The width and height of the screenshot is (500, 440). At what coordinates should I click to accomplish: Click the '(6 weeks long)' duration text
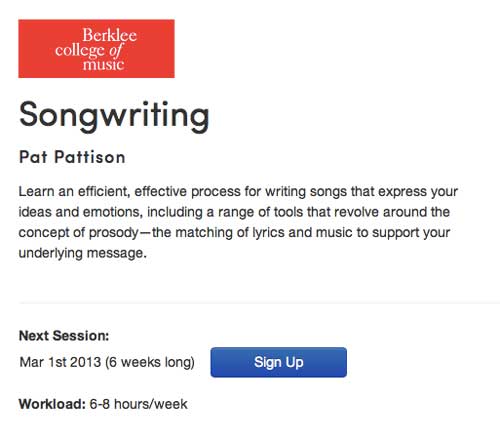tap(150, 362)
